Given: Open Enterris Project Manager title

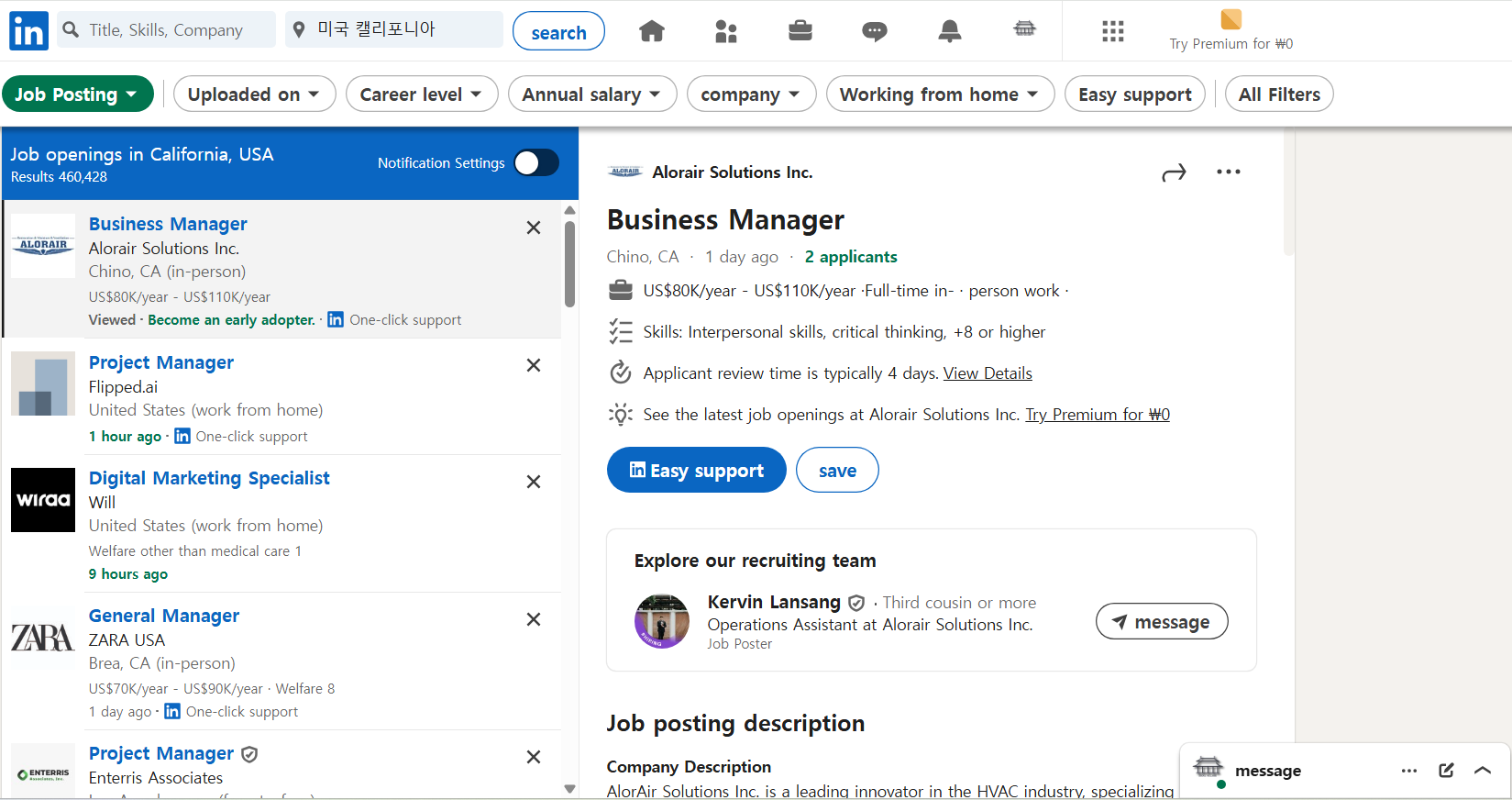Looking at the screenshot, I should 161,753.
